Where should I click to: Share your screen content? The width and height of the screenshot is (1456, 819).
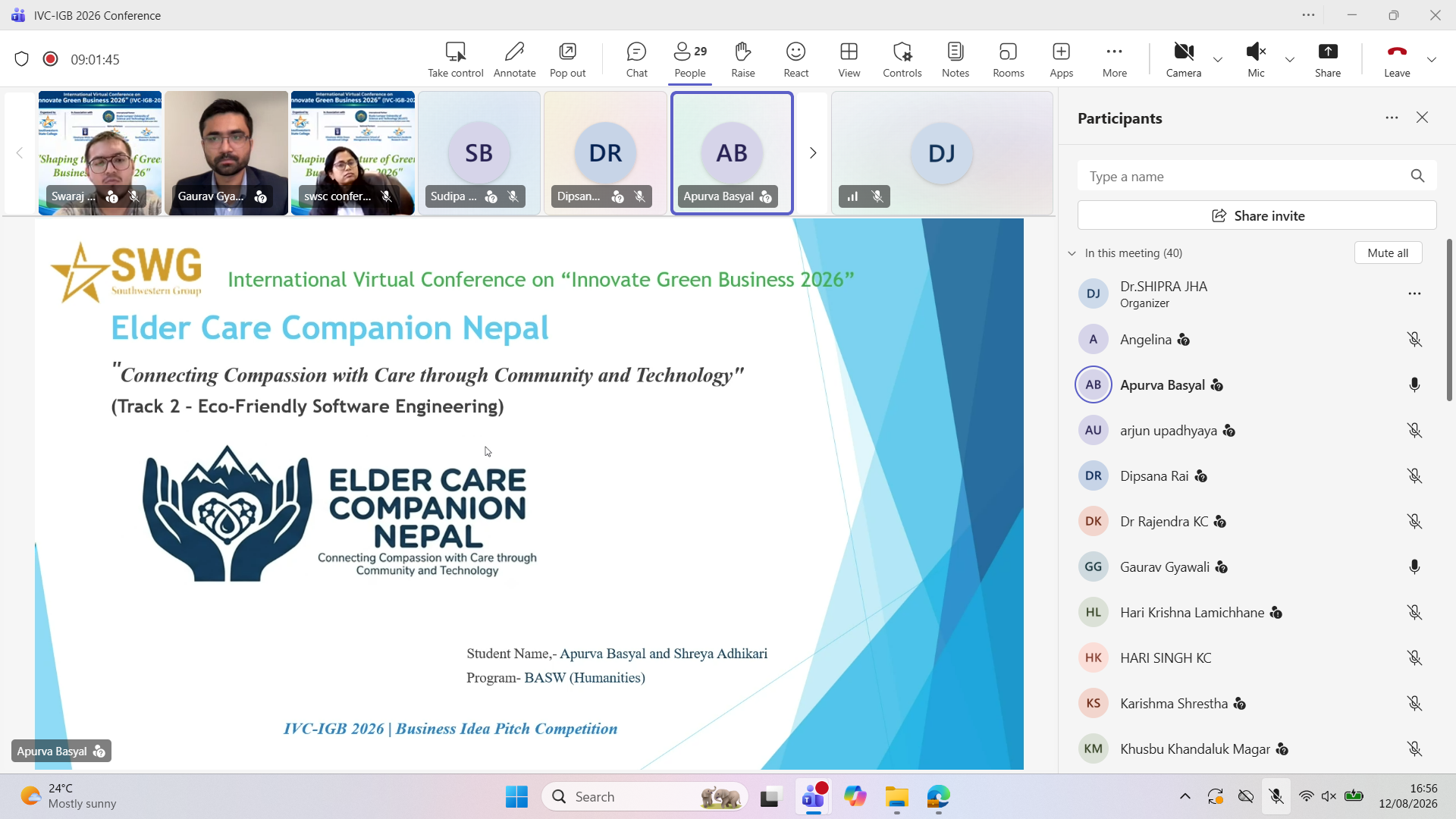tap(1327, 59)
